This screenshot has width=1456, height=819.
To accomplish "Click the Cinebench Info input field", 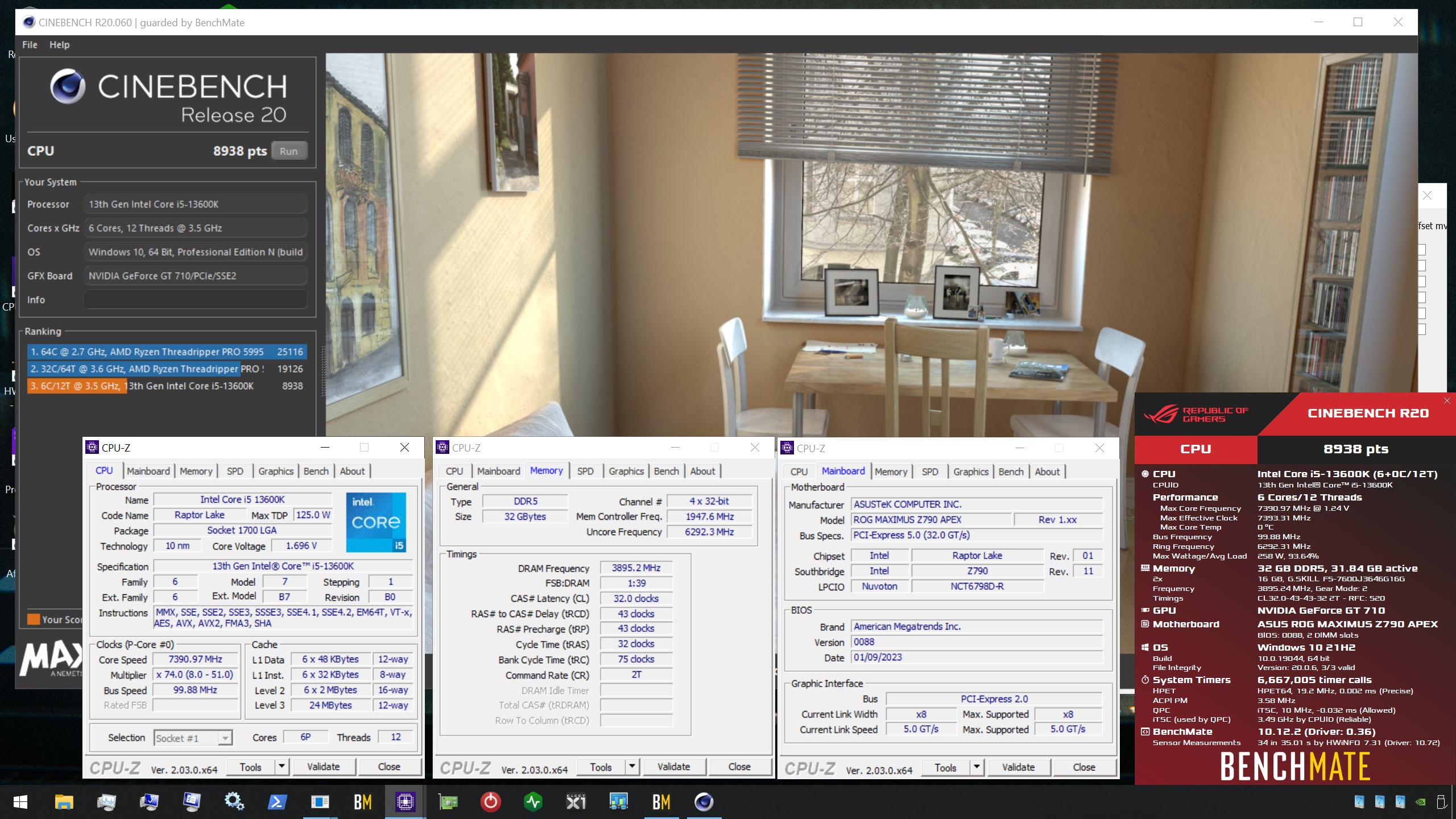I will tap(196, 300).
